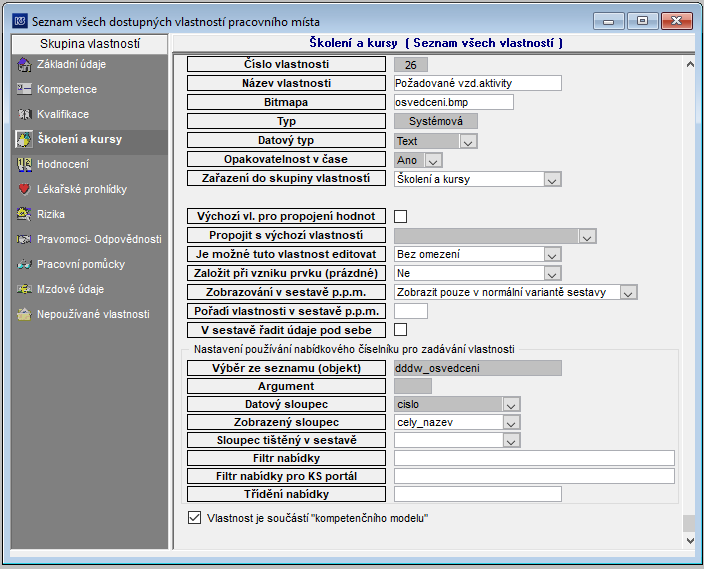This screenshot has width=704, height=569.
Task: Open the Datový typ dropdown
Action: (468, 141)
